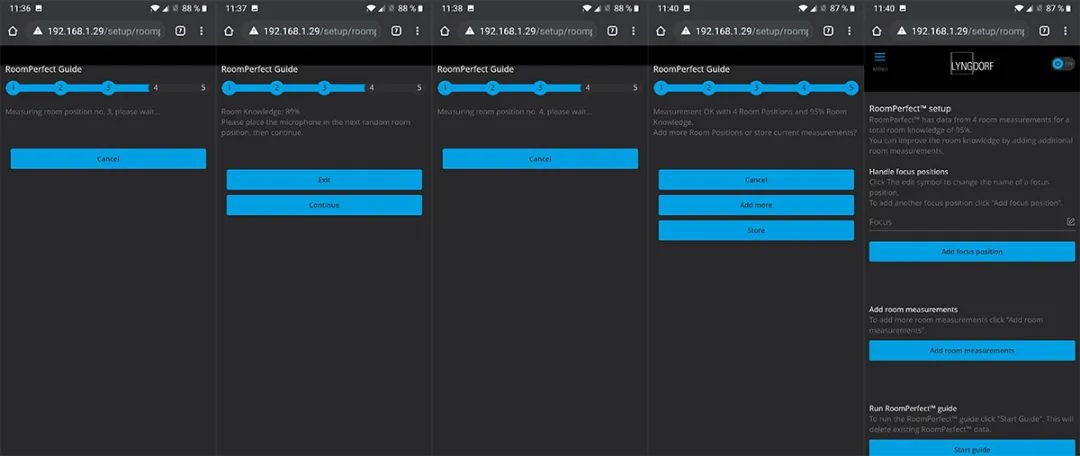The image size is (1080, 456).
Task: Open tab switcher above the Store button screen
Action: point(828,31)
